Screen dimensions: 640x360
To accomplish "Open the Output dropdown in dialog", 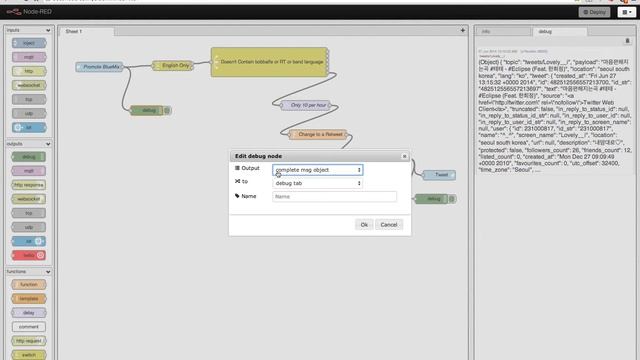I will click(x=318, y=170).
